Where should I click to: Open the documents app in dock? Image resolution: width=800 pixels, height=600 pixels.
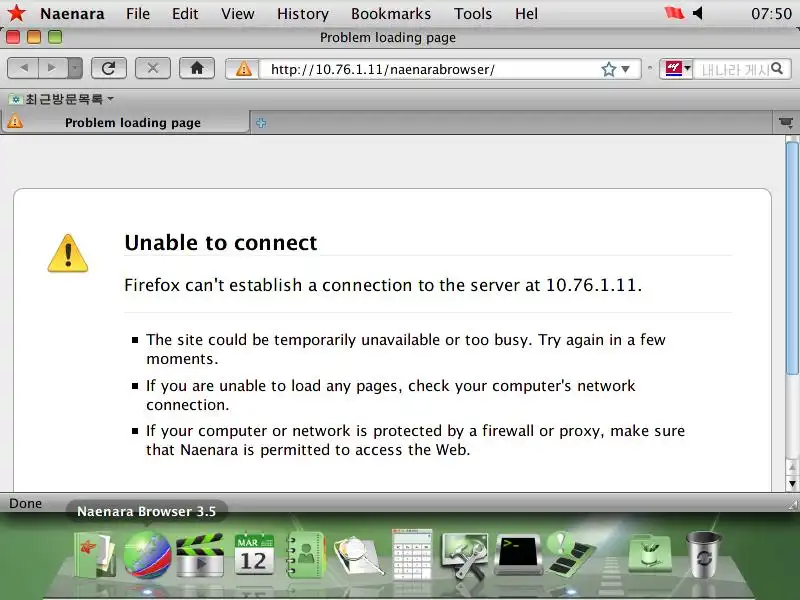(x=94, y=555)
